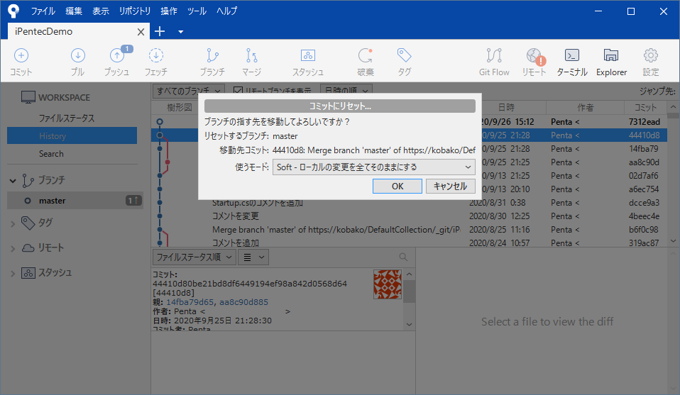Click the Discard (破棄) toolbar icon
The image size is (680, 395).
[x=365, y=55]
